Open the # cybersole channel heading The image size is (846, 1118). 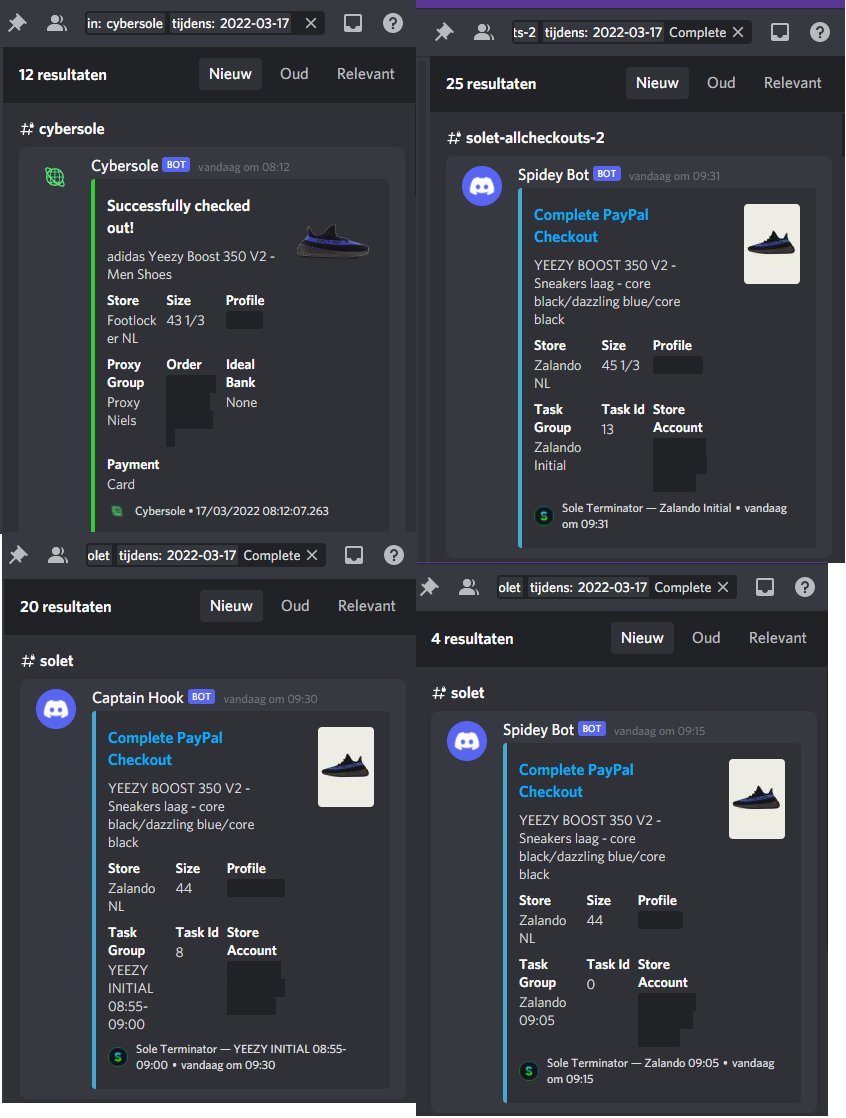(63, 129)
